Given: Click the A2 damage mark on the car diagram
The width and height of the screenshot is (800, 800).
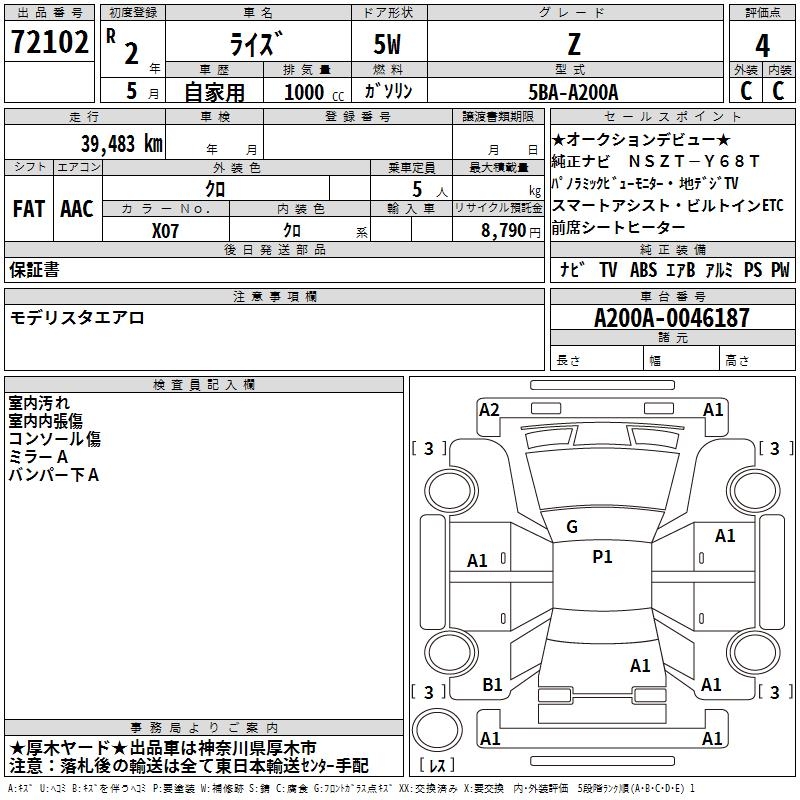Looking at the screenshot, I should click(489, 409).
